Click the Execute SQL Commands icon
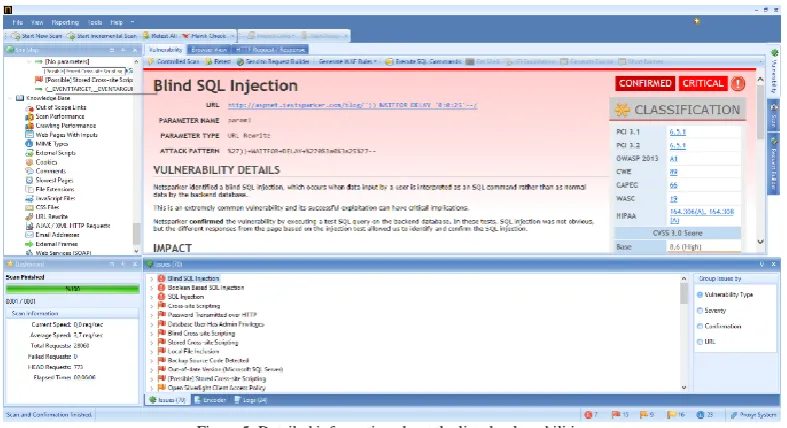The height and width of the screenshot is (428, 787). pos(389,62)
